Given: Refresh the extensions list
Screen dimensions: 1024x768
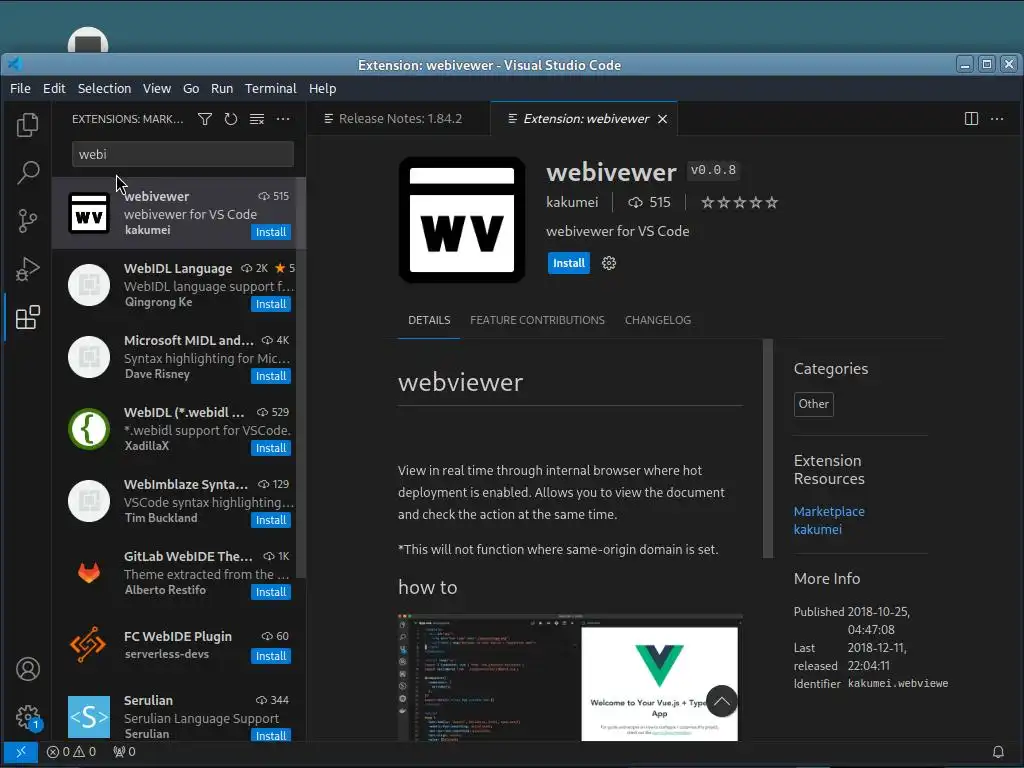Looking at the screenshot, I should click(231, 119).
